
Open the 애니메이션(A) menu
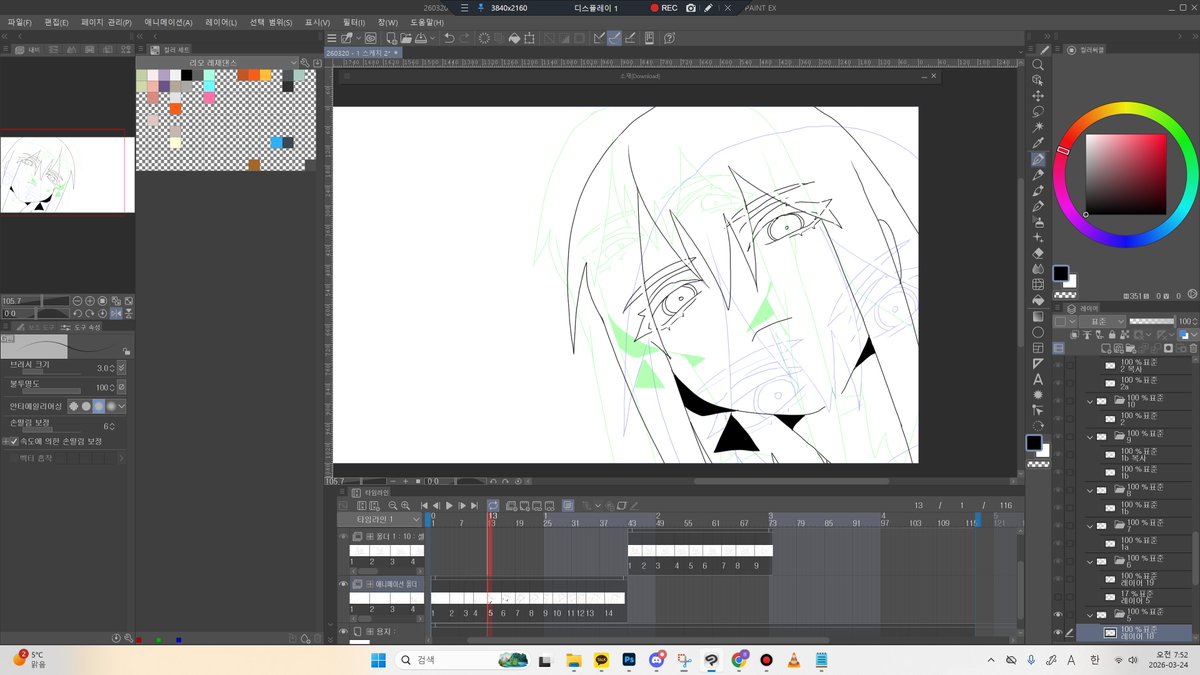click(168, 22)
